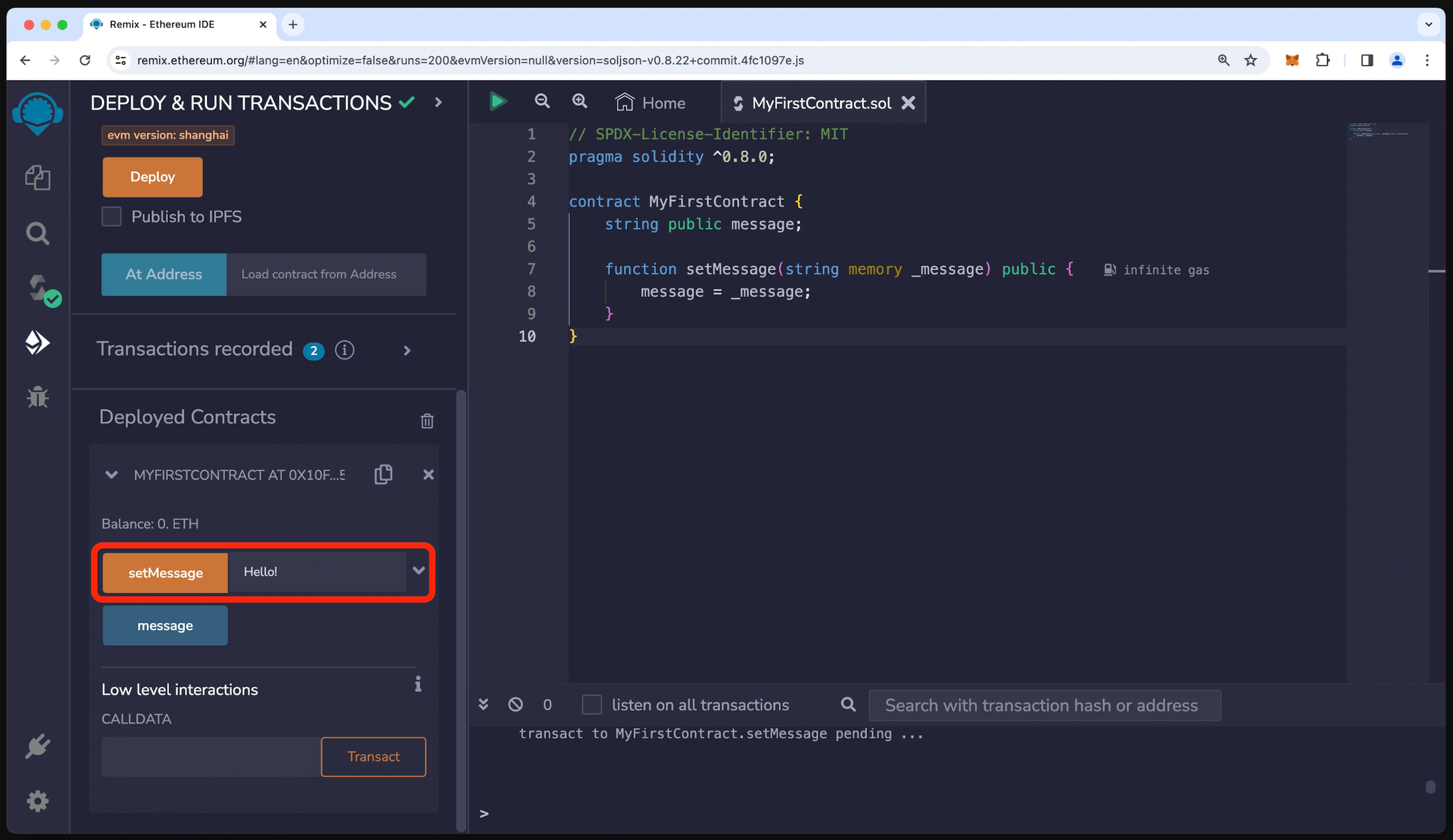1453x840 pixels.
Task: Click At Address button
Action: pos(164,274)
